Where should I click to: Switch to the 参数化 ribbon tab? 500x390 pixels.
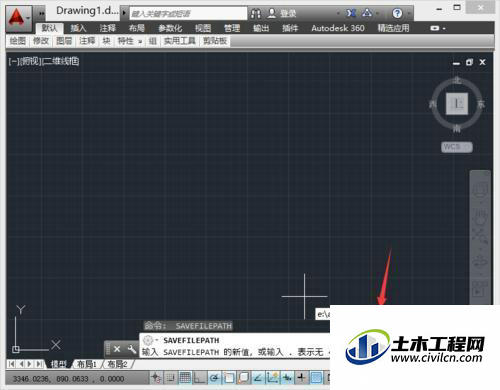pos(170,28)
